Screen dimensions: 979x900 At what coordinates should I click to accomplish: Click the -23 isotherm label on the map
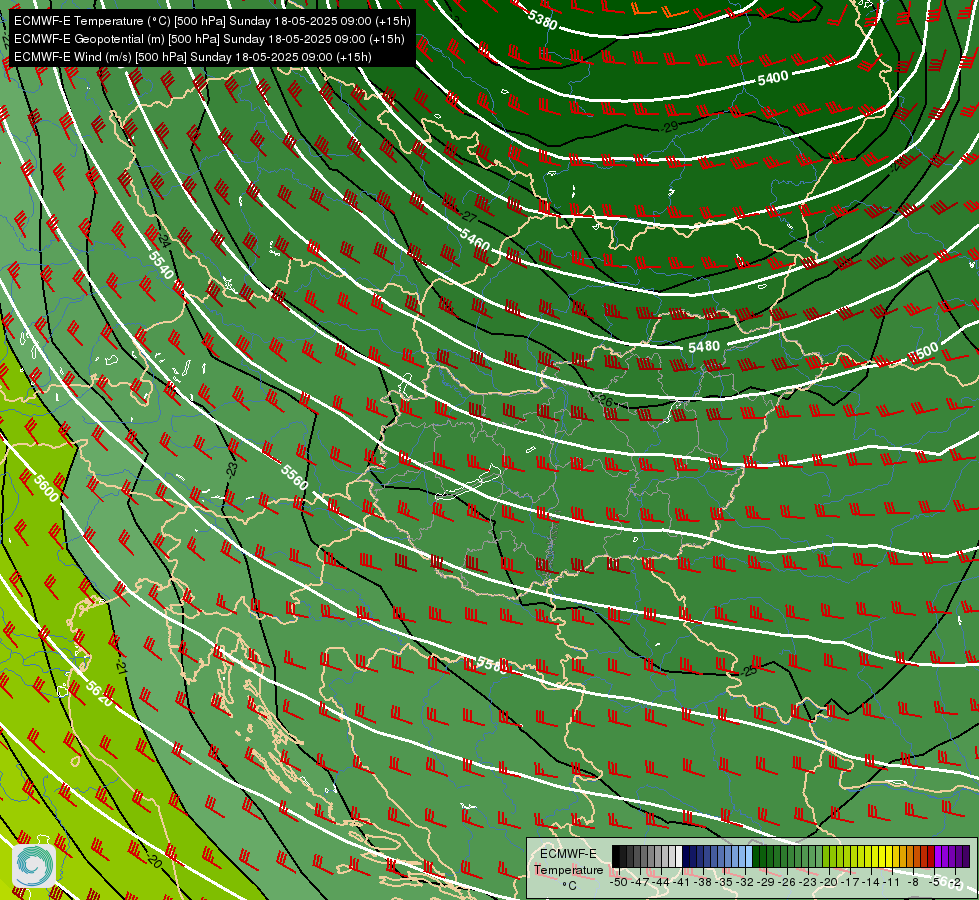click(232, 470)
